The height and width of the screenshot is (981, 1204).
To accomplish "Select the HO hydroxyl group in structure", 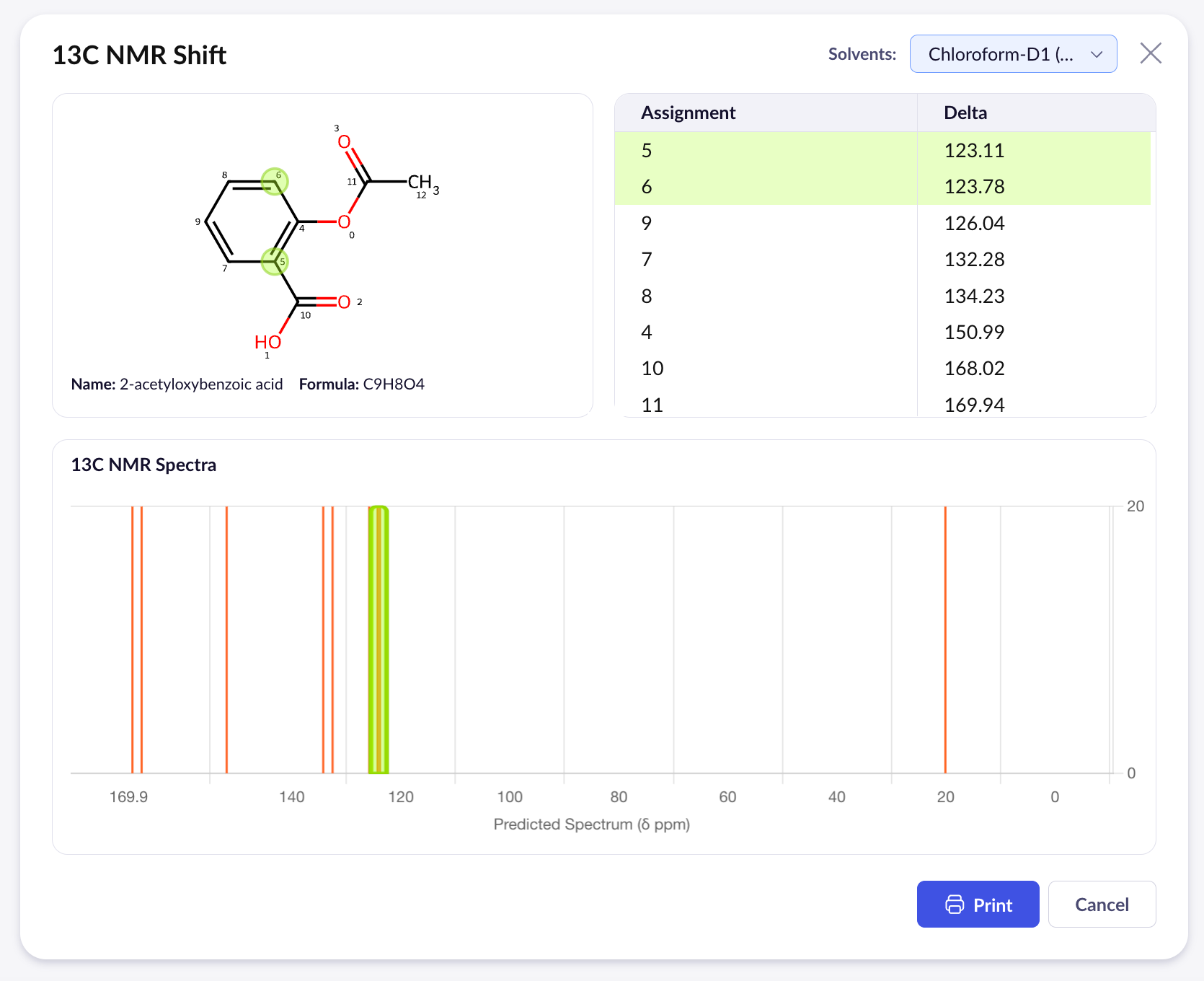I will click(x=267, y=342).
